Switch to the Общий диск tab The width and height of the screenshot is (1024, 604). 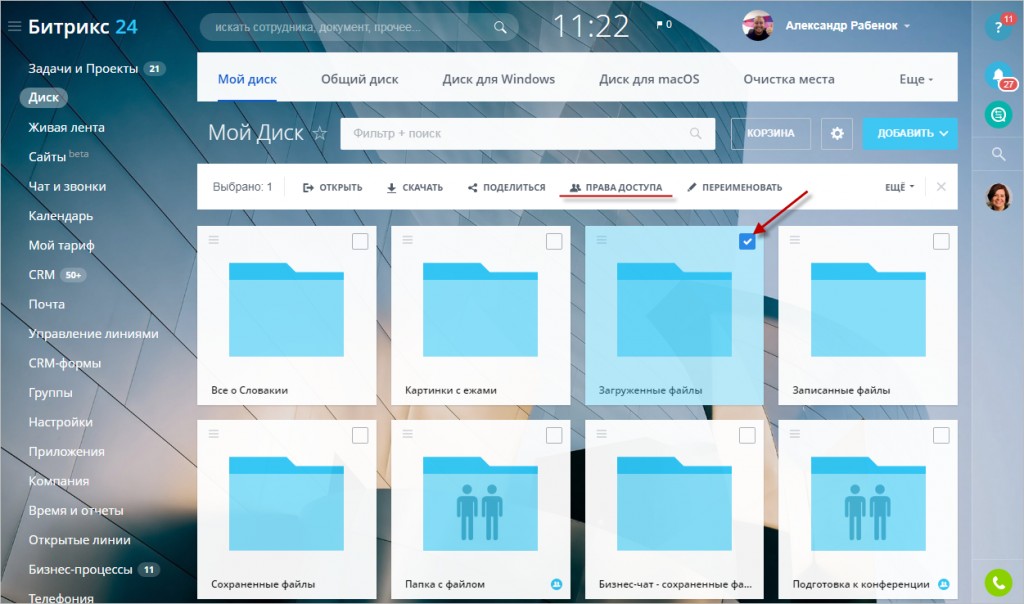(359, 80)
